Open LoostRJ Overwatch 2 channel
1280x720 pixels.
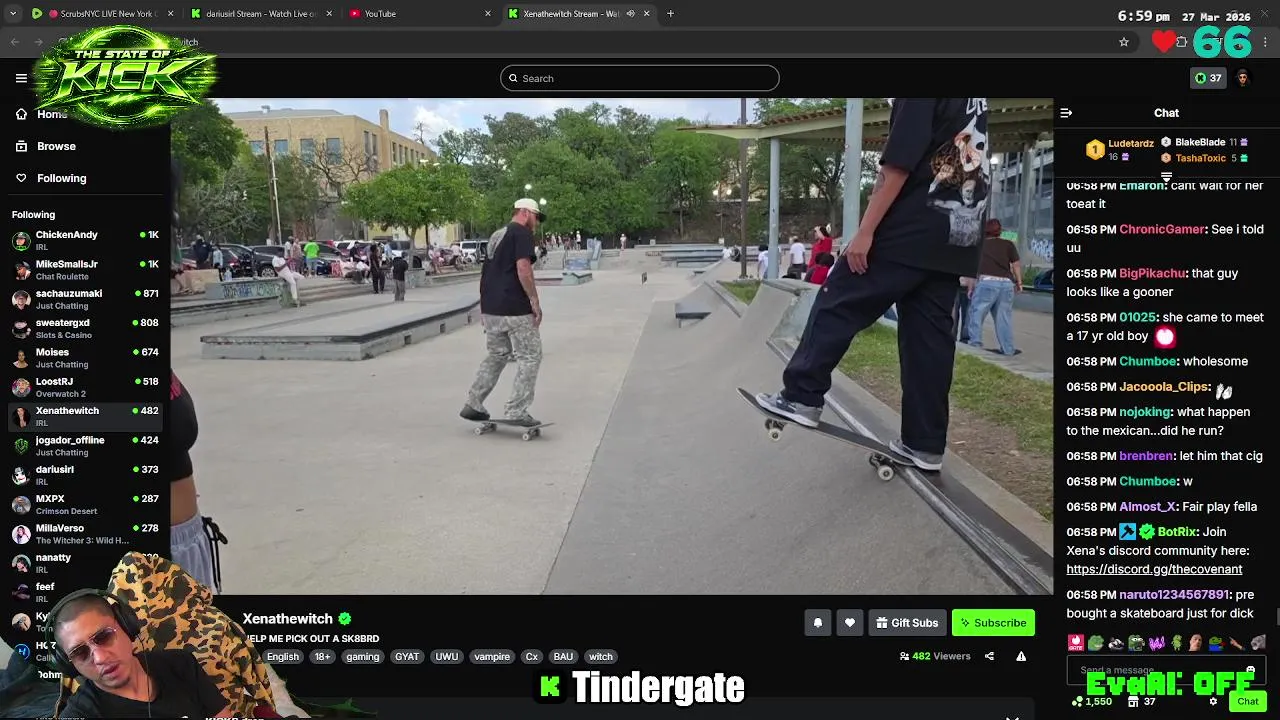(x=85, y=387)
